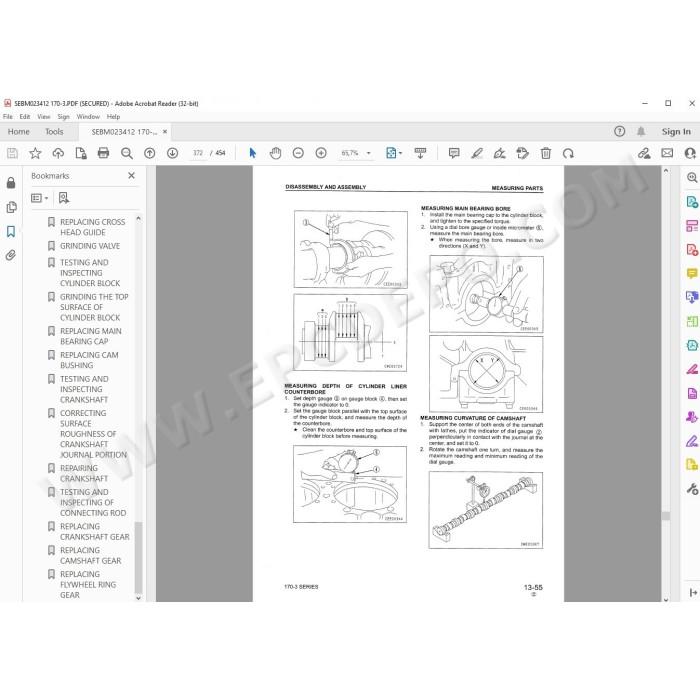The height and width of the screenshot is (700, 700).
Task: Activate the Hand pan tool
Action: [x=275, y=154]
